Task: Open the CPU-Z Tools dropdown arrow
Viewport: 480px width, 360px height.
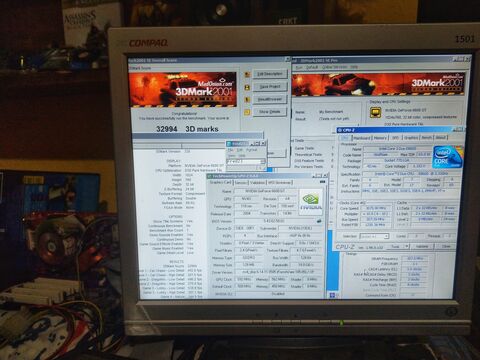Action: pyautogui.click(x=407, y=246)
